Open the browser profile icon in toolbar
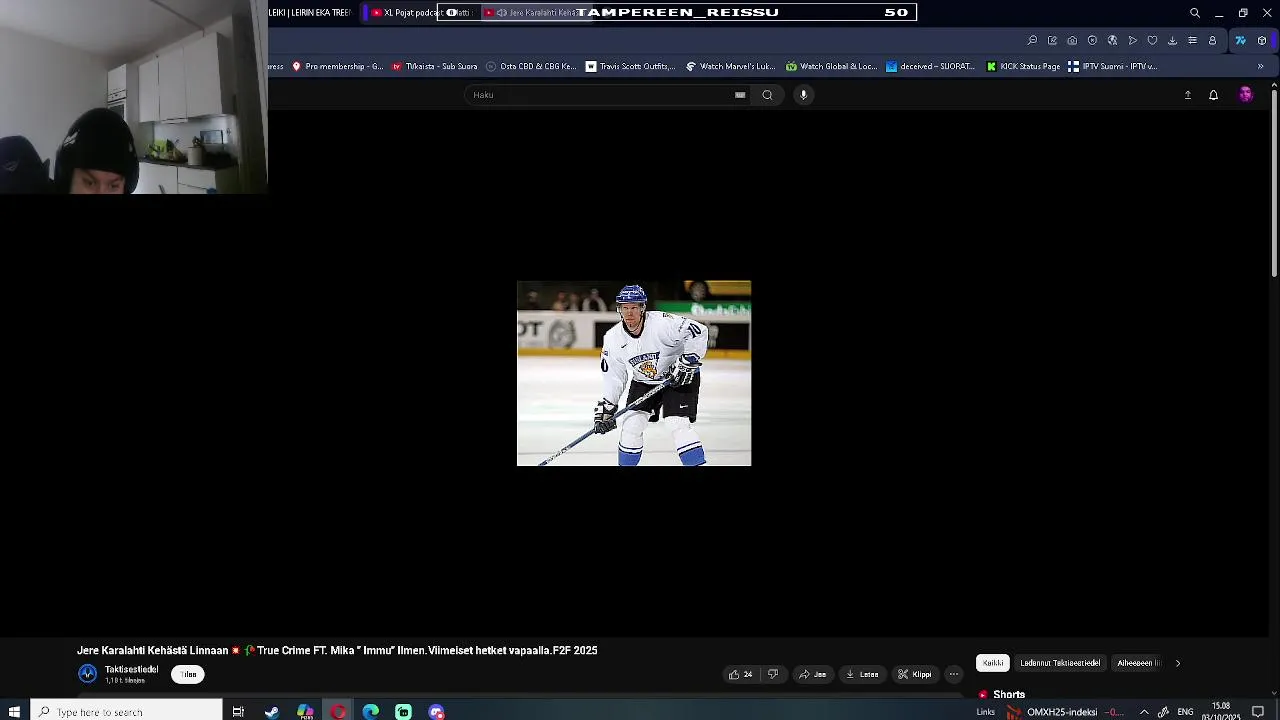 click(x=1212, y=41)
